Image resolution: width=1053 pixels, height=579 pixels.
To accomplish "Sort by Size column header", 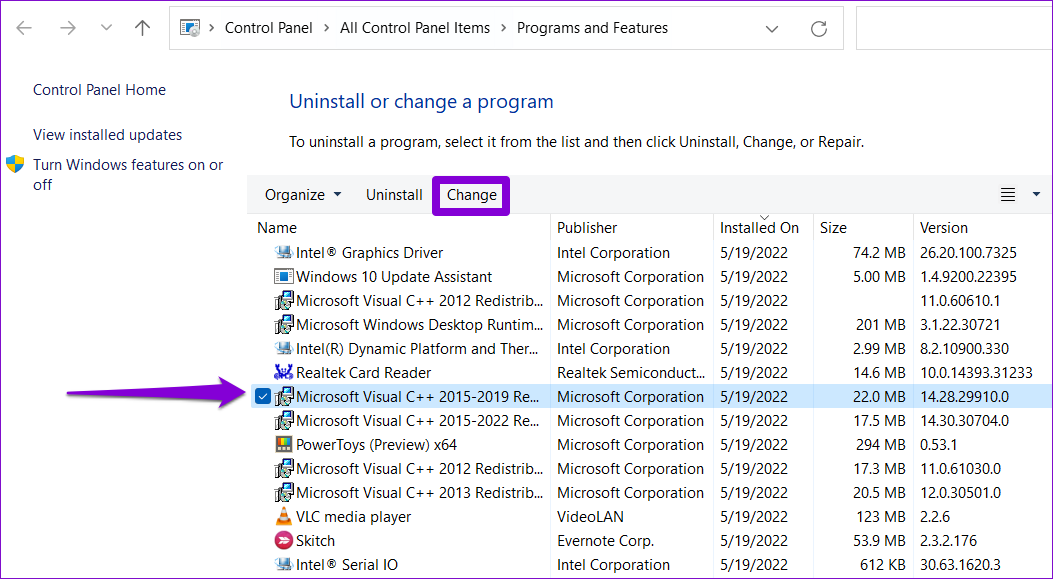I will pos(833,228).
